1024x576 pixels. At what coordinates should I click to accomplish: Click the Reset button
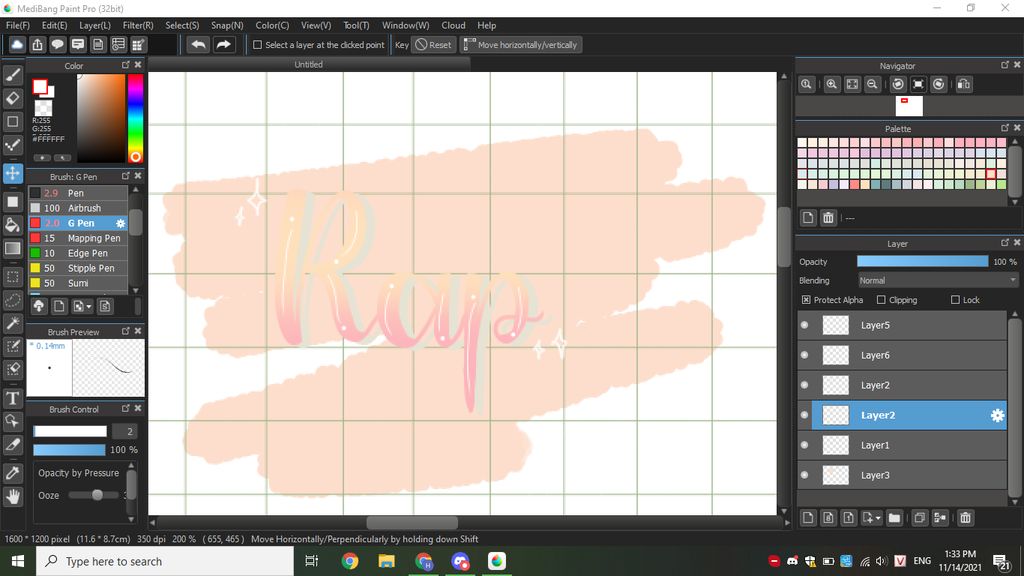click(x=434, y=45)
